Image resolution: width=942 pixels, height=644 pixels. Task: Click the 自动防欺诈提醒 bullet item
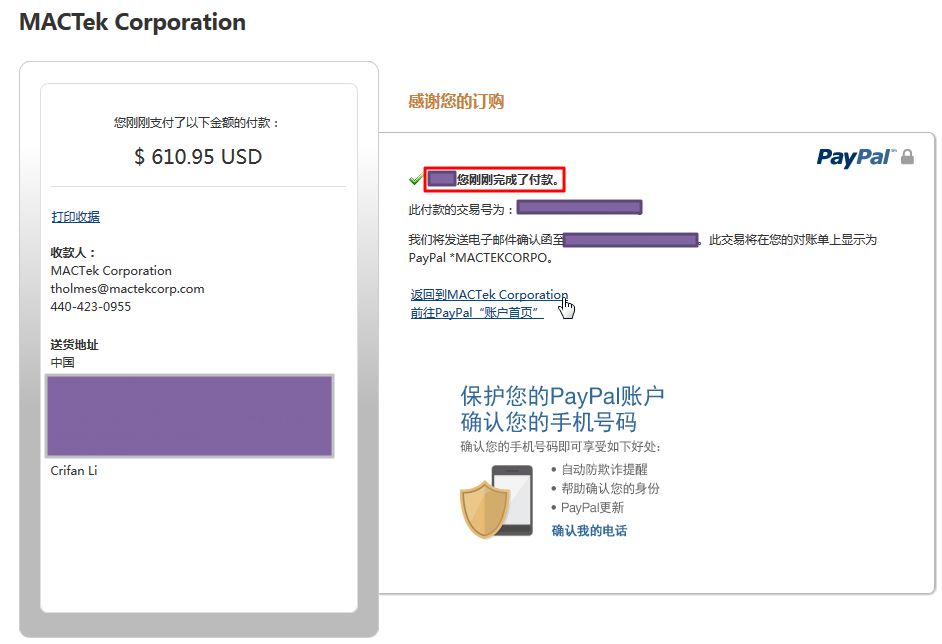604,469
